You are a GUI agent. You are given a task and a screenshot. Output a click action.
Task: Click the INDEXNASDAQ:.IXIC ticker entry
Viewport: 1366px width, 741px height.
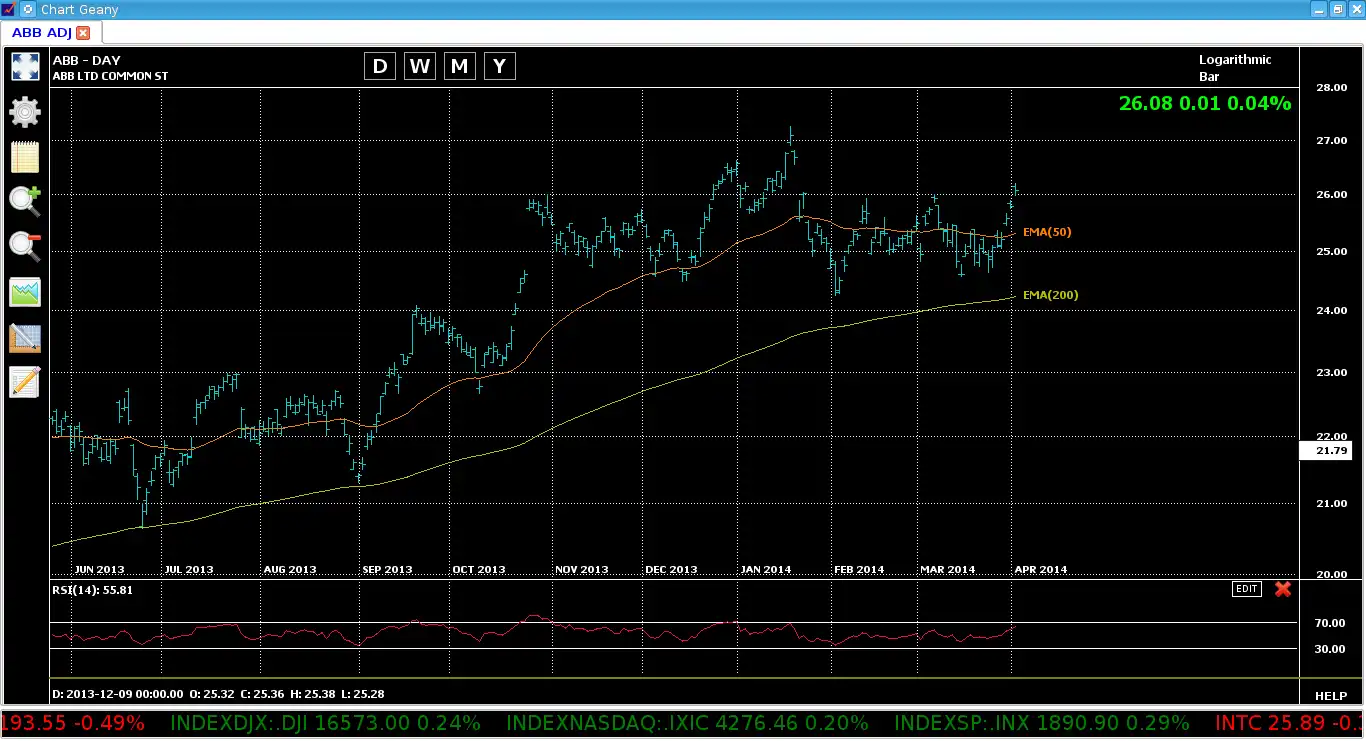(689, 722)
